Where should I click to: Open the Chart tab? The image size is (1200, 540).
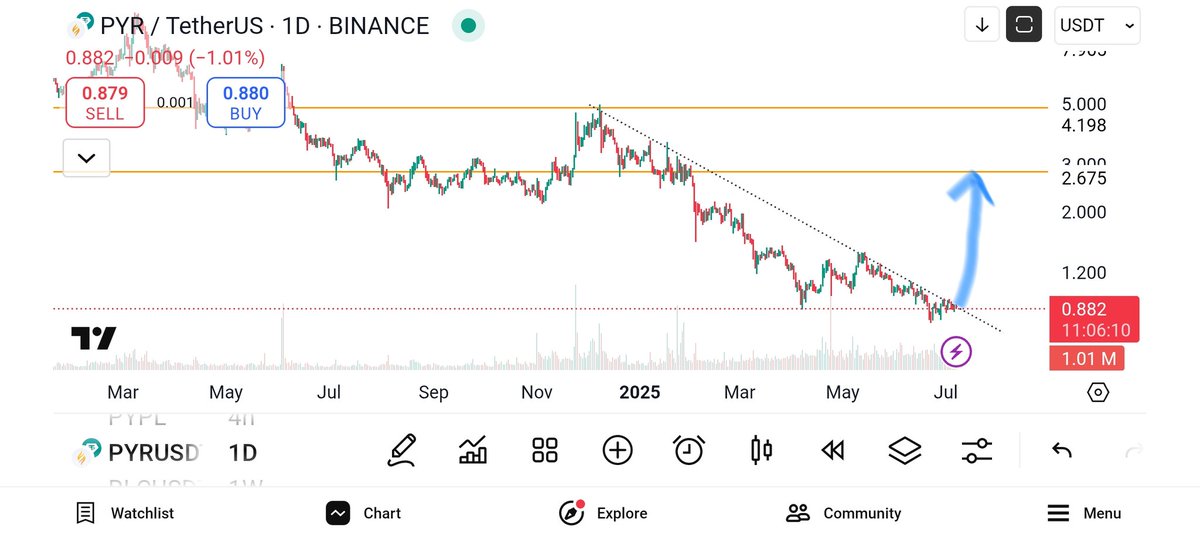[364, 513]
